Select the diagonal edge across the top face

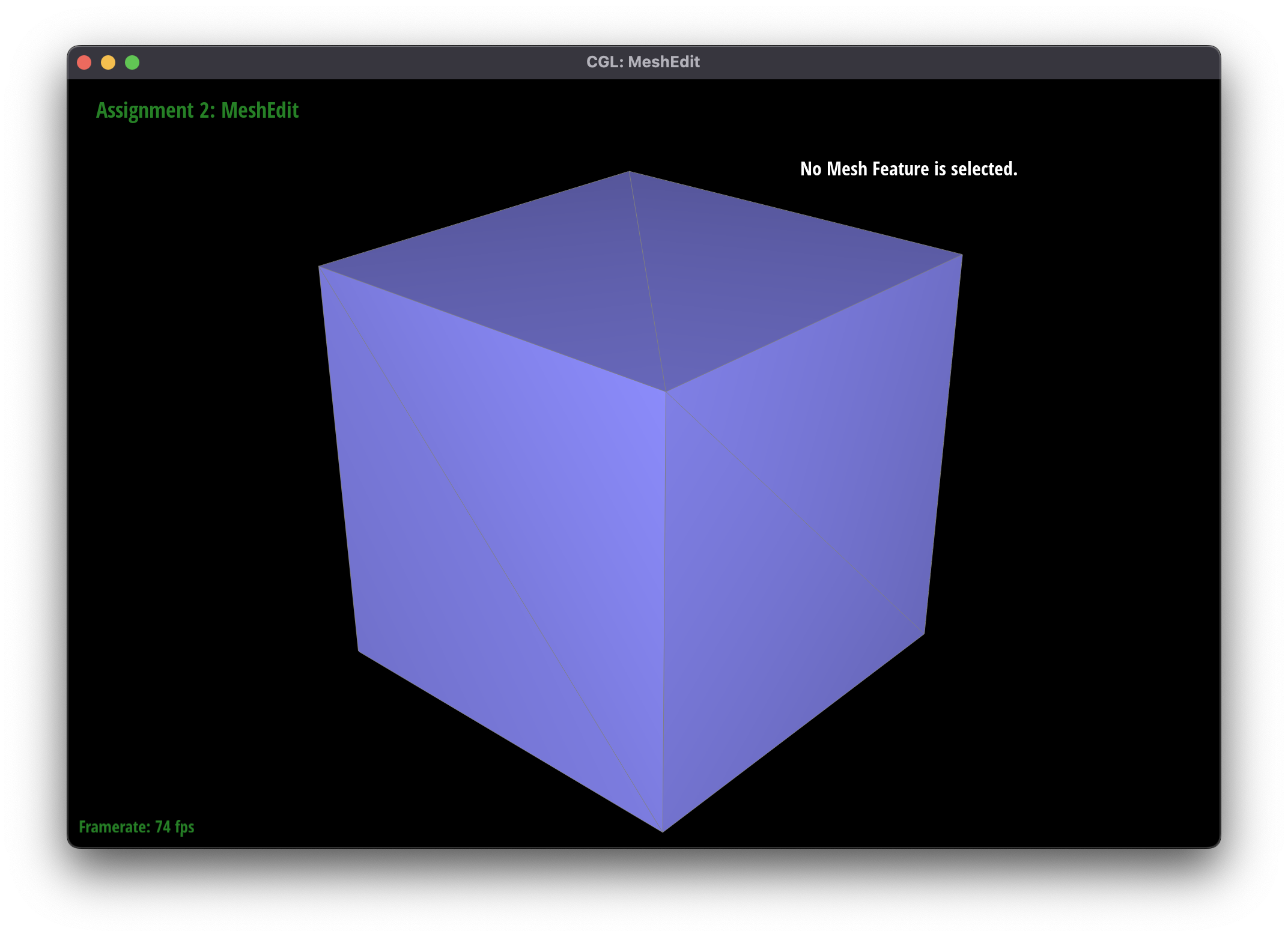point(648,281)
